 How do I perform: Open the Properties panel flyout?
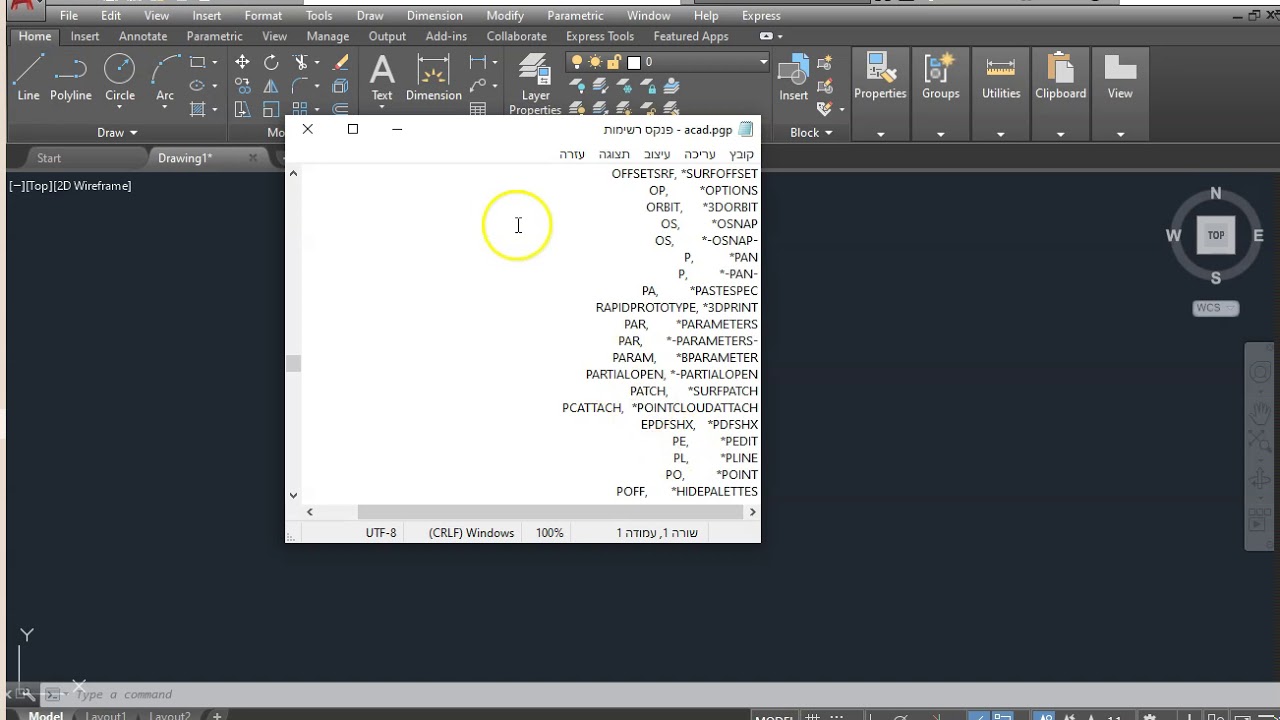(x=880, y=134)
